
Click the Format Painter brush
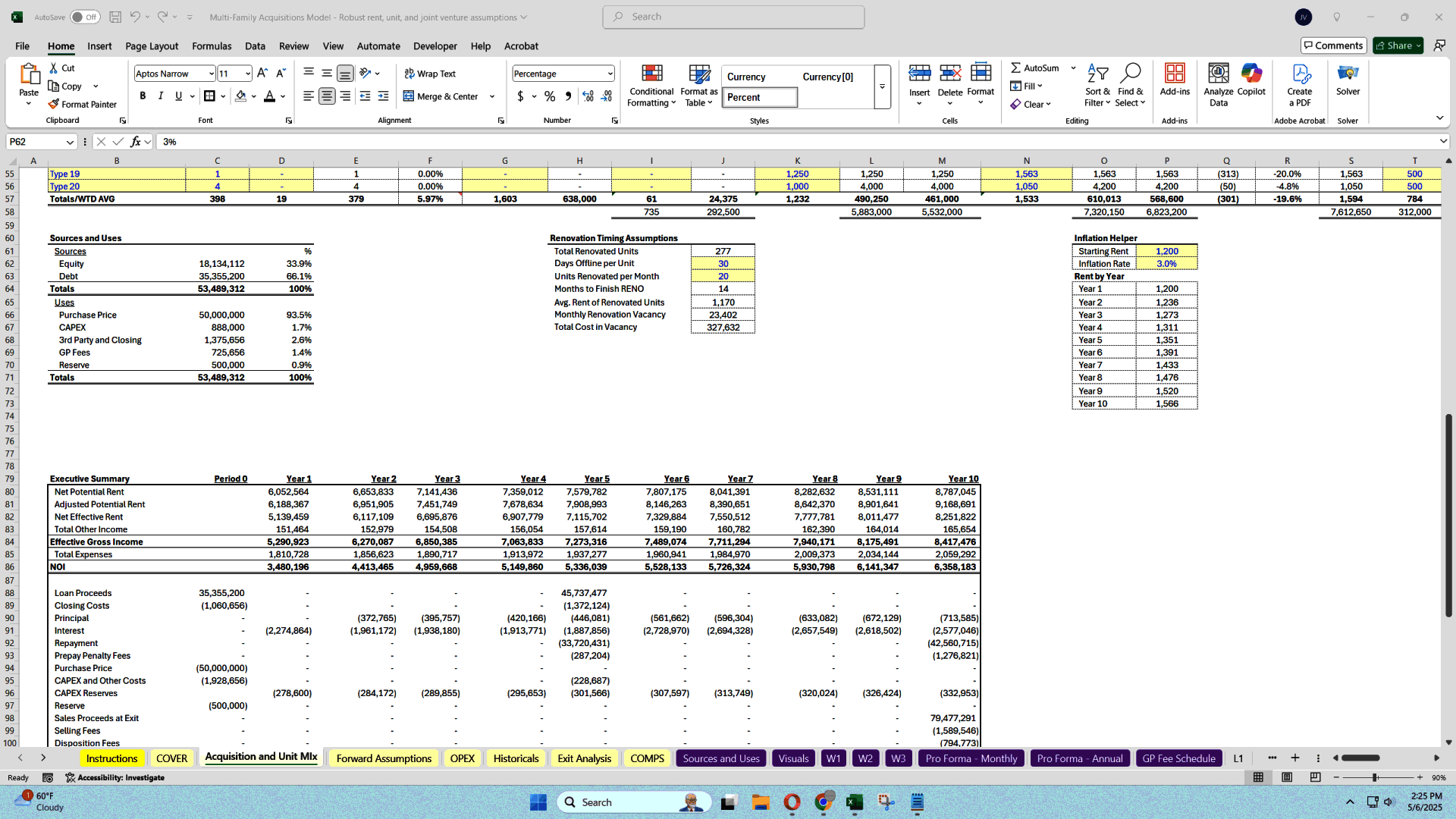(x=54, y=105)
